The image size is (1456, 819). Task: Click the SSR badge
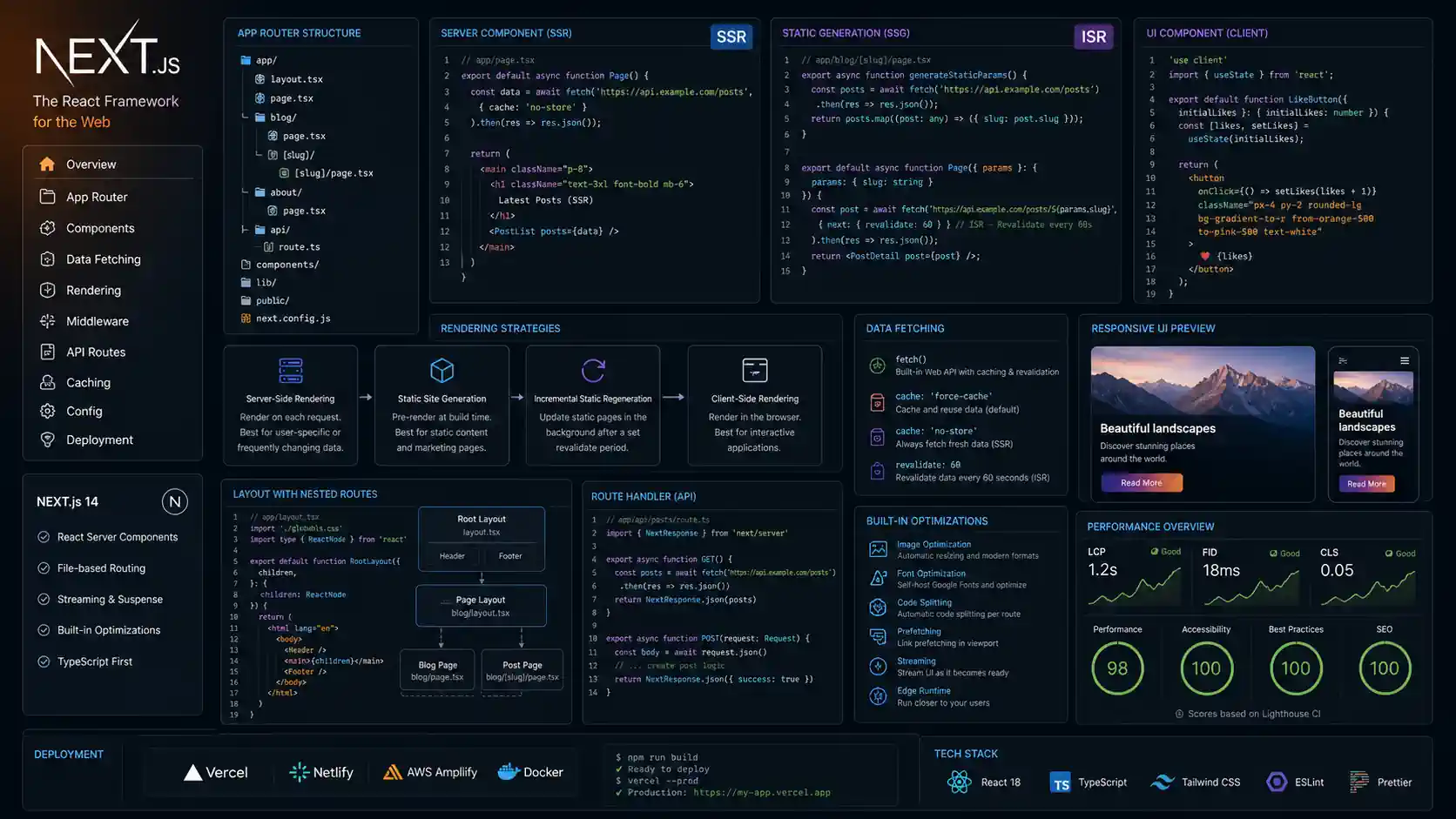click(x=731, y=37)
